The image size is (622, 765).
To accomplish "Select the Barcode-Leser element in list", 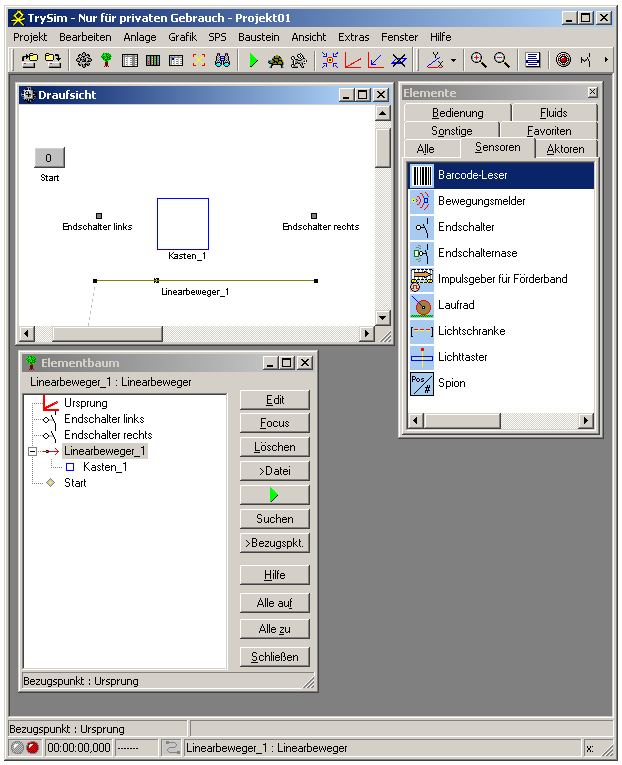I will pyautogui.click(x=473, y=175).
